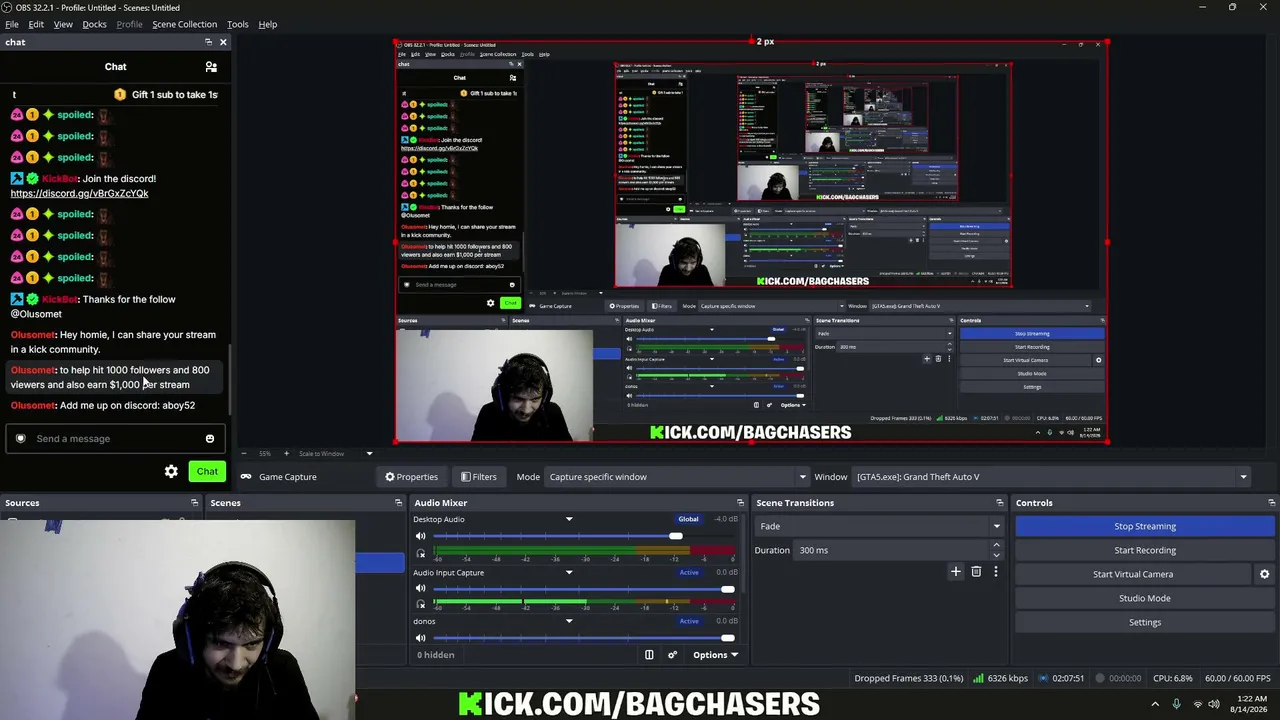Click the green bitrate signal bars icon

point(978,678)
